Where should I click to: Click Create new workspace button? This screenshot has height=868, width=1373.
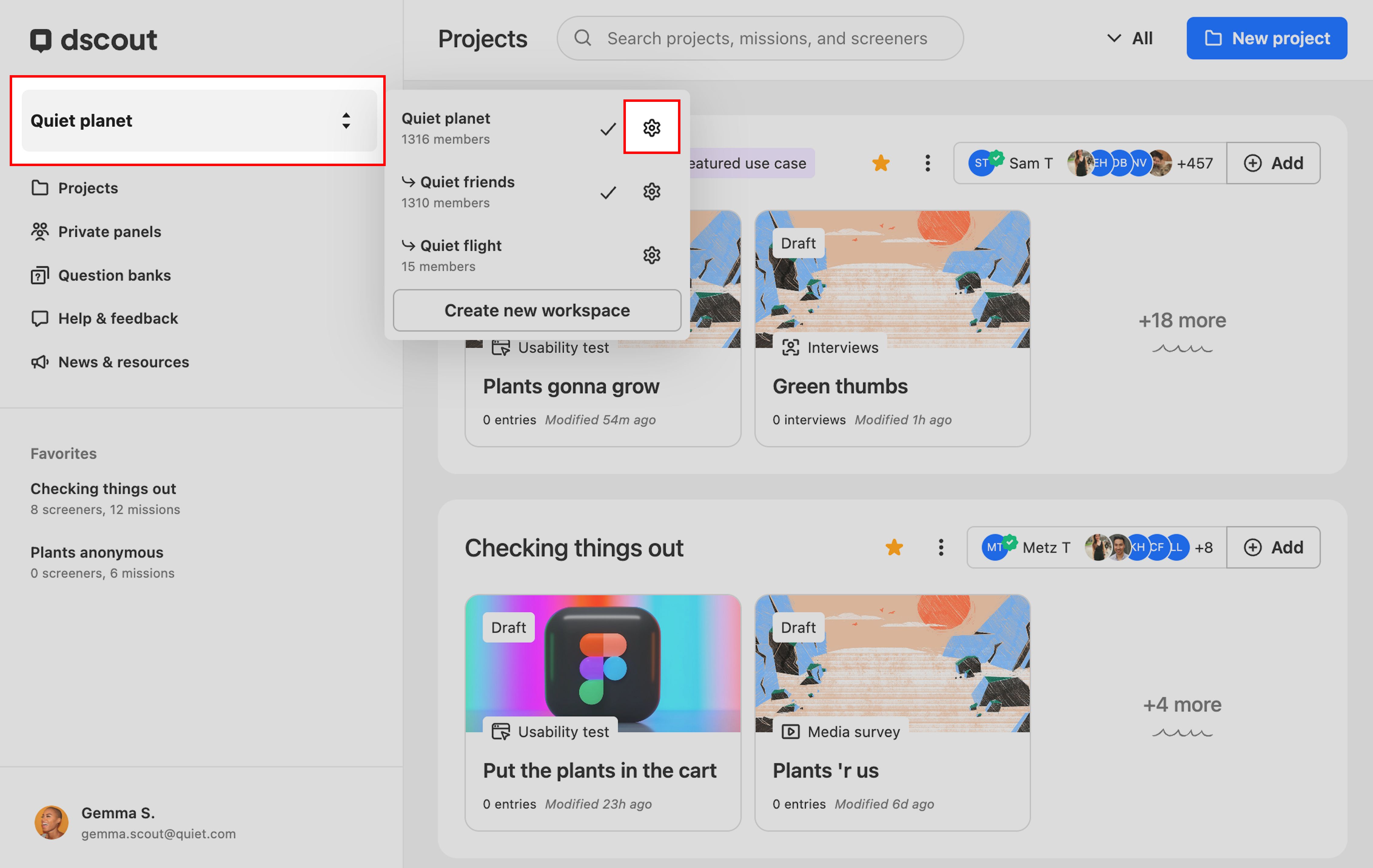536,310
